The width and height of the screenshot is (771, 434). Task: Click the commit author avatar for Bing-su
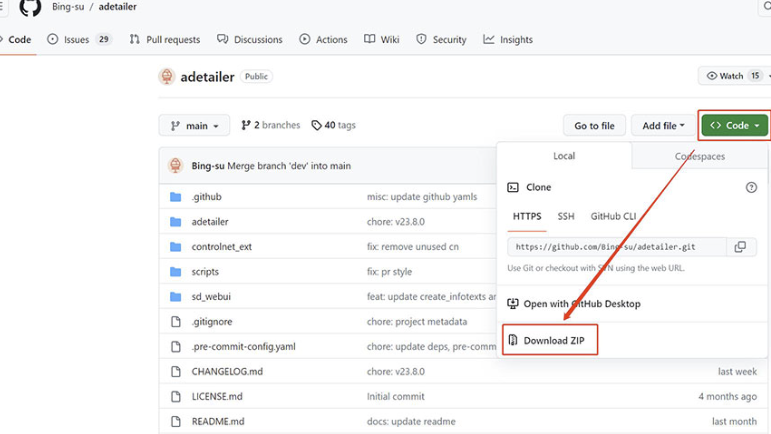pos(176,166)
